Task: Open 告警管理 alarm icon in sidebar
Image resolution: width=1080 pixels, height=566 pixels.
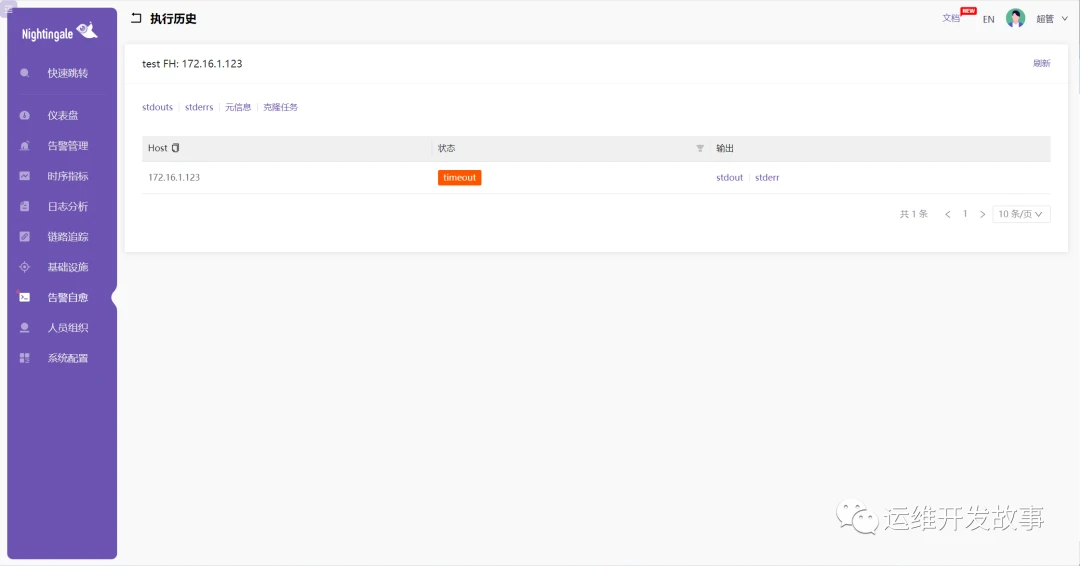Action: pos(25,146)
